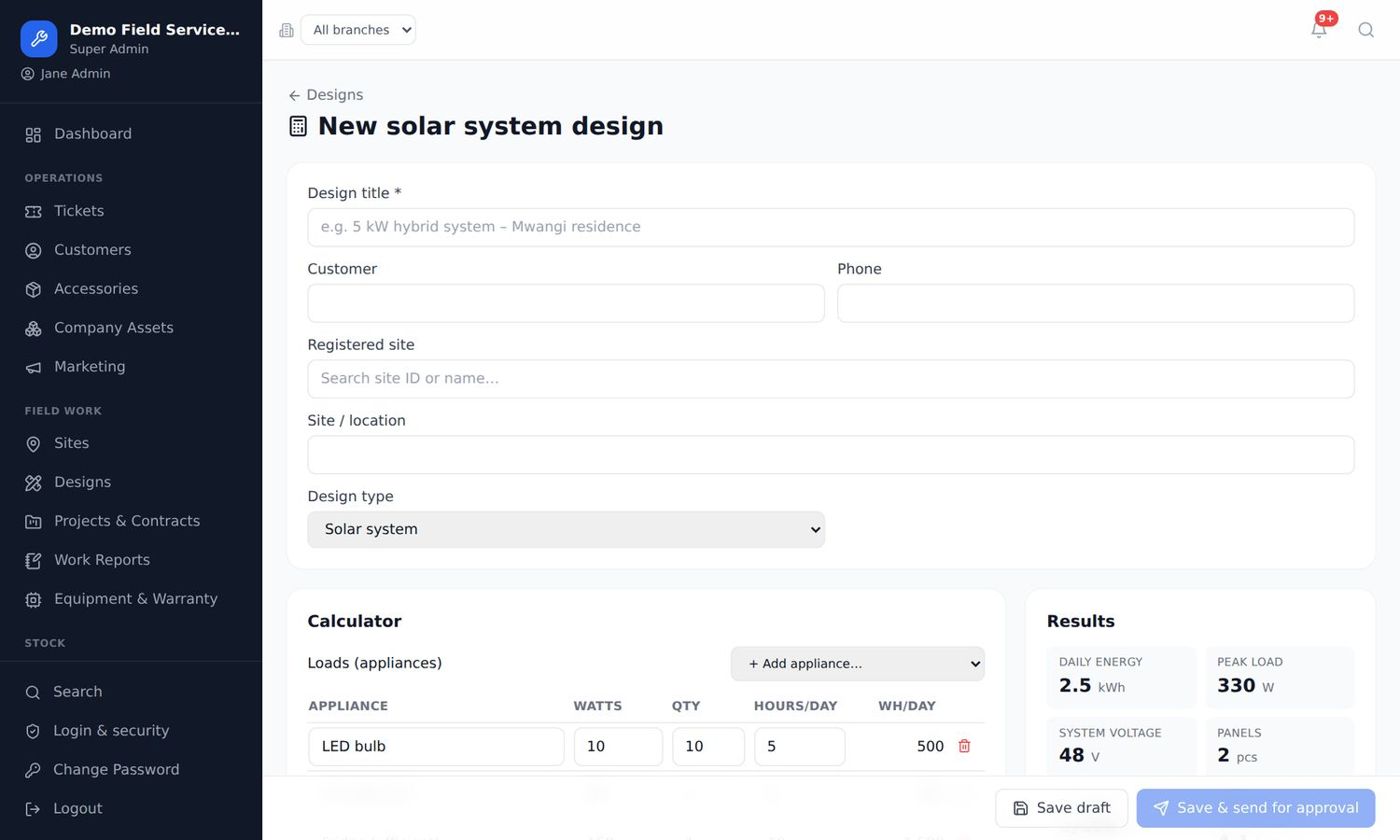Click the Marketing megaphone icon
The width and height of the screenshot is (1400, 840).
[x=33, y=368]
